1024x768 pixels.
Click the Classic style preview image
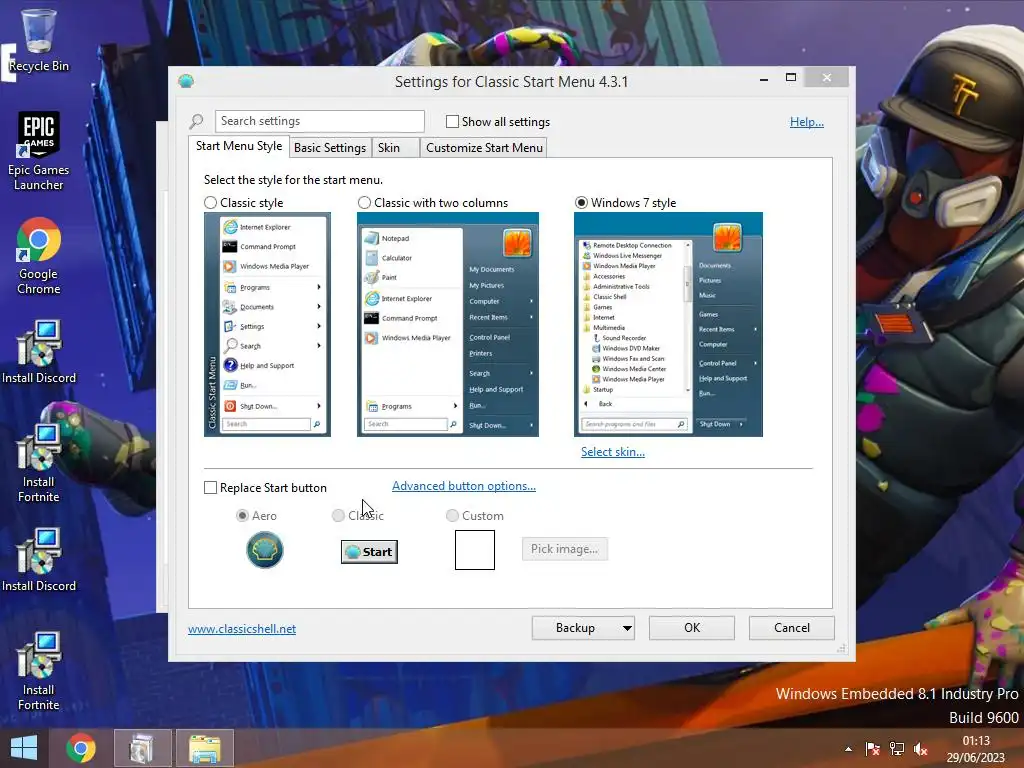tap(267, 325)
